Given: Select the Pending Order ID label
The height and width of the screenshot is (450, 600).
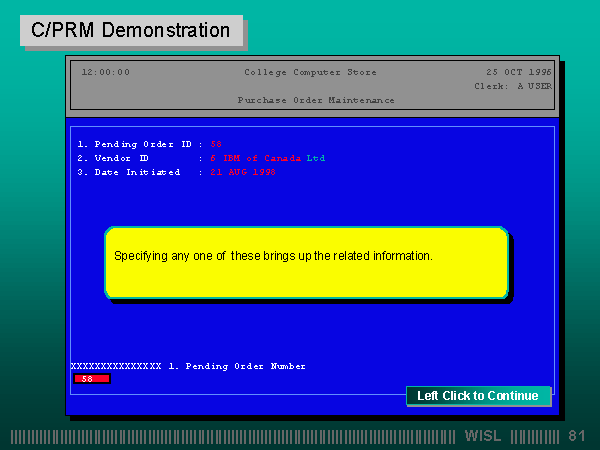Looking at the screenshot, I should tap(135, 144).
